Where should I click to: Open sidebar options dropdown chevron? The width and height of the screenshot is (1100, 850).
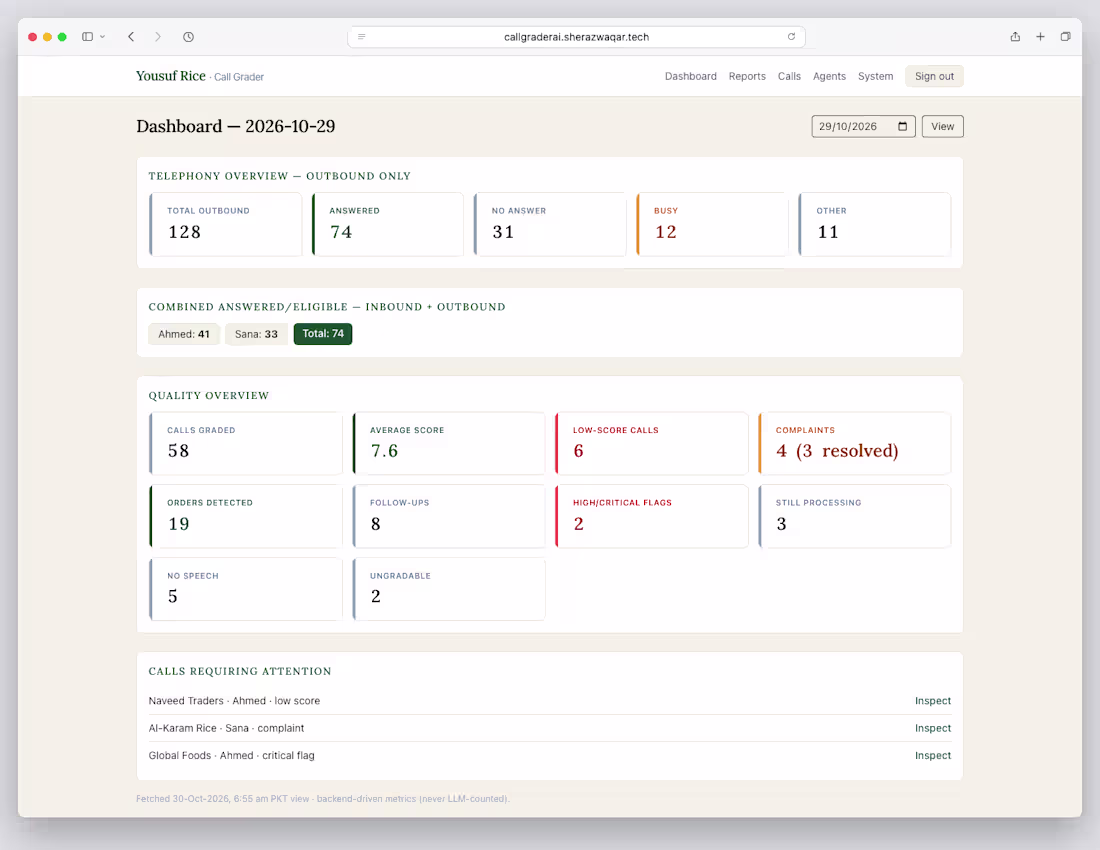[102, 36]
